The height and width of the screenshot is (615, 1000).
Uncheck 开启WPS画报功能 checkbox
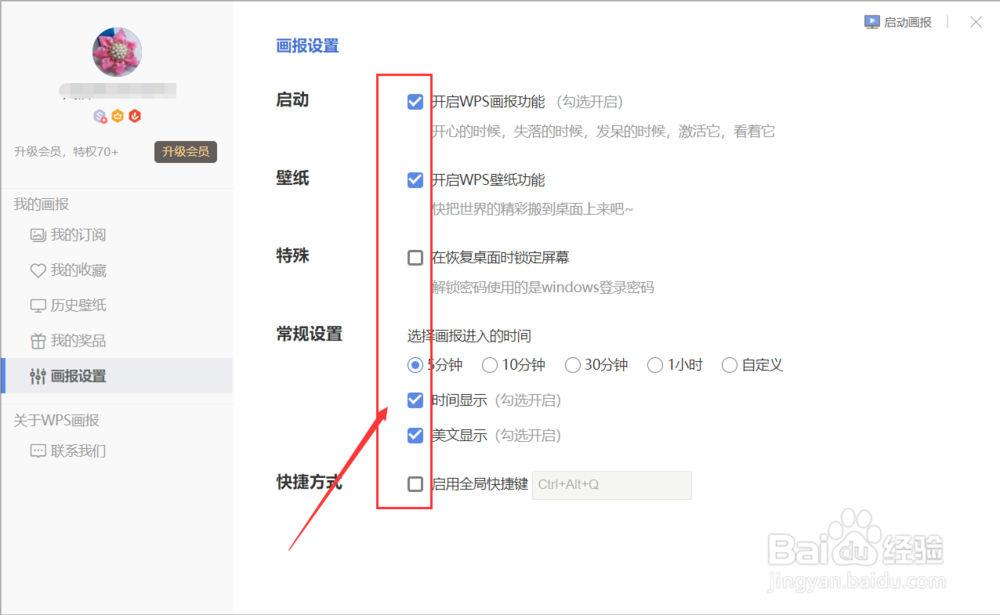(x=415, y=102)
